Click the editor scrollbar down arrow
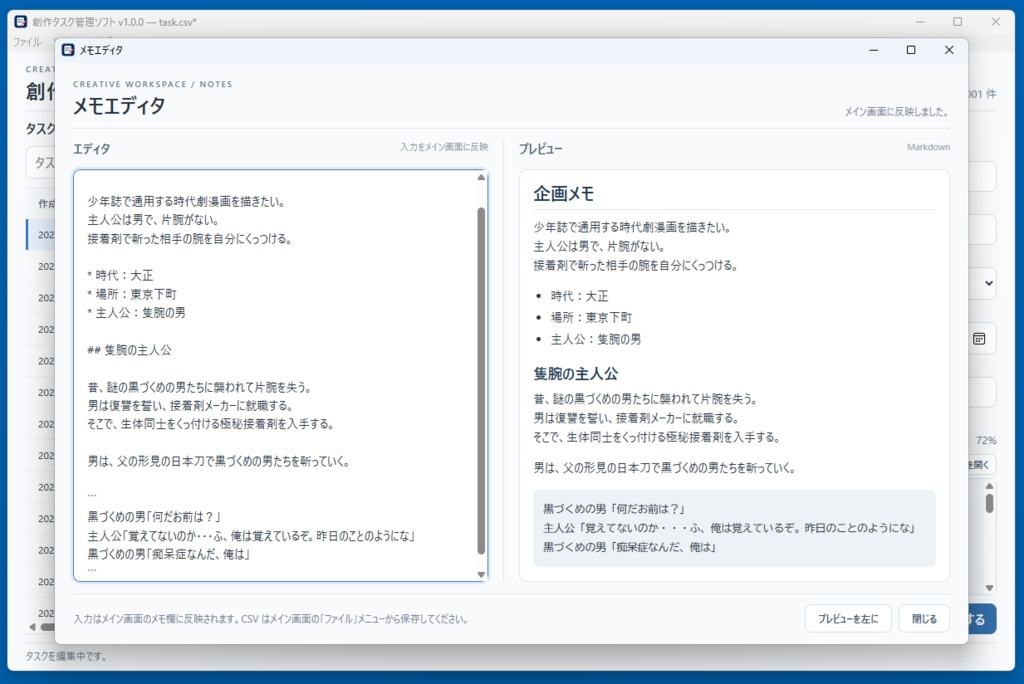The width and height of the screenshot is (1024, 684). 481,575
